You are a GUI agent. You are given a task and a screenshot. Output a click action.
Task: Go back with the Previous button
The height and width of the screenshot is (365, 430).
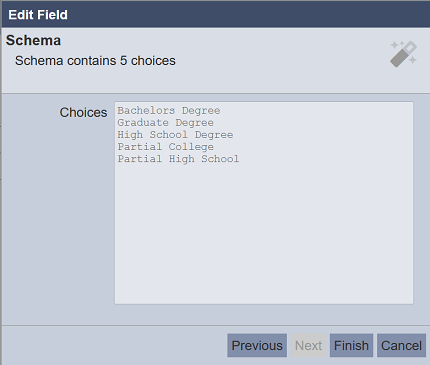(x=257, y=345)
